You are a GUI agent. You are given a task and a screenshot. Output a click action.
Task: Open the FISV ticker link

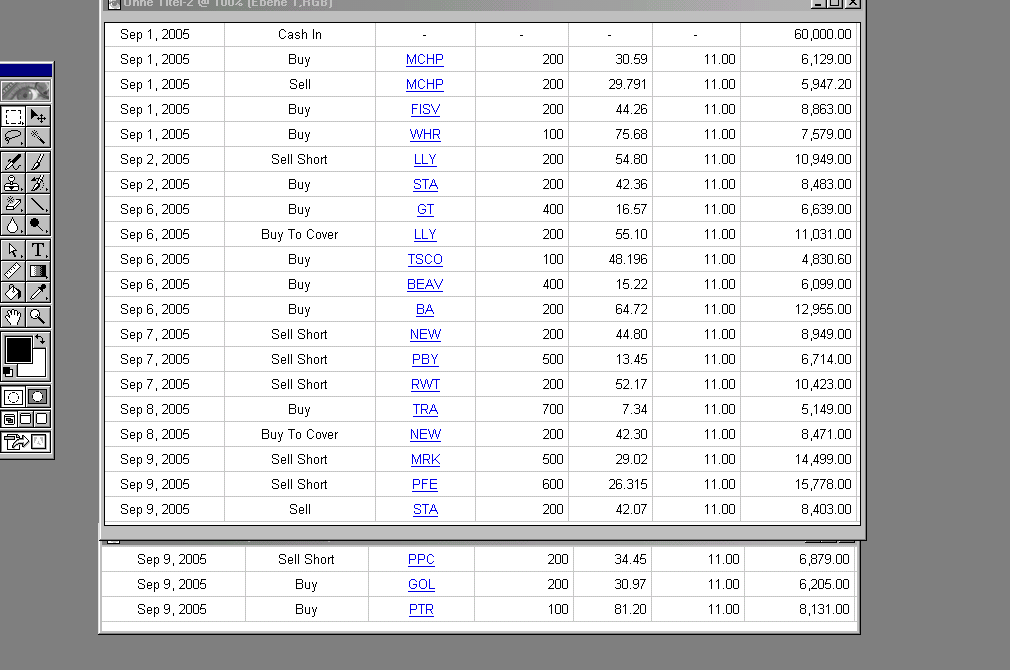tap(425, 110)
